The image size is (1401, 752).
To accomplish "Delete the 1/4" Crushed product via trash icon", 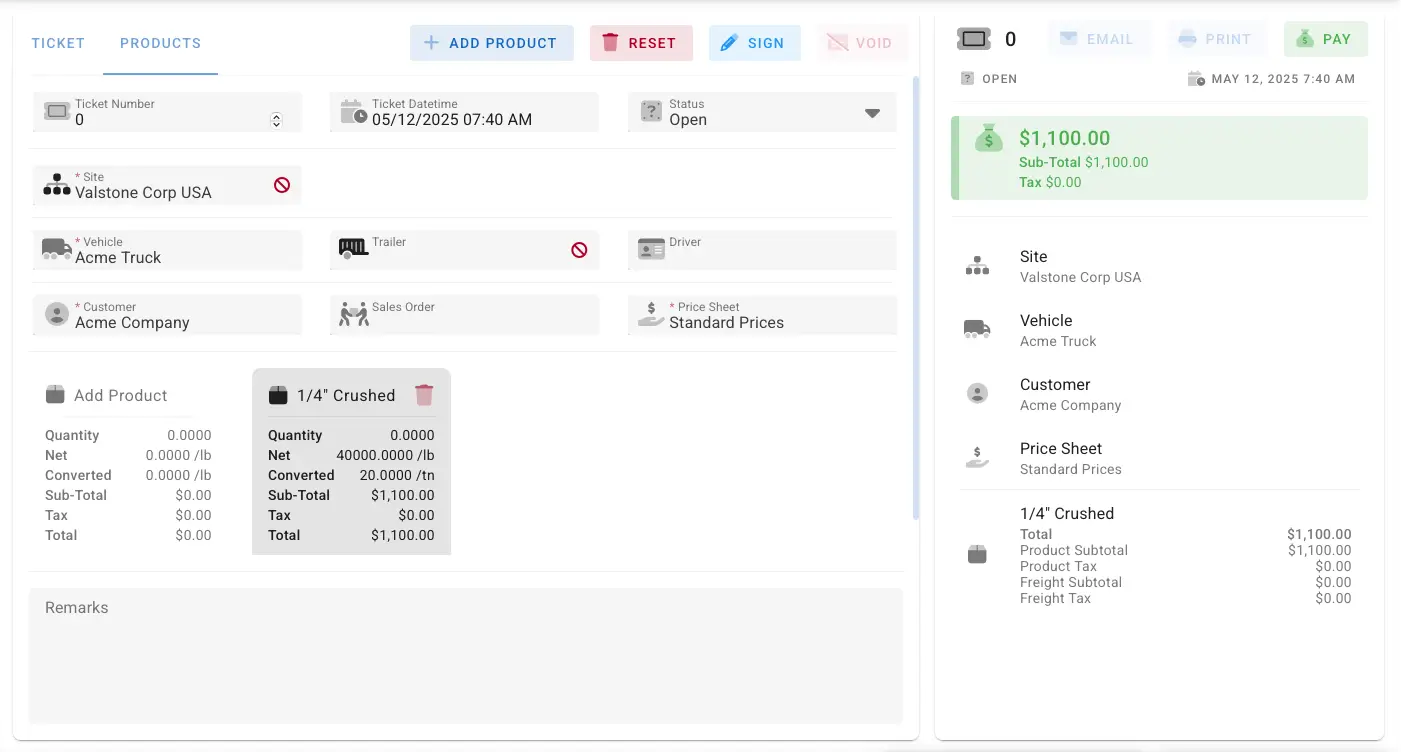I will tap(424, 394).
